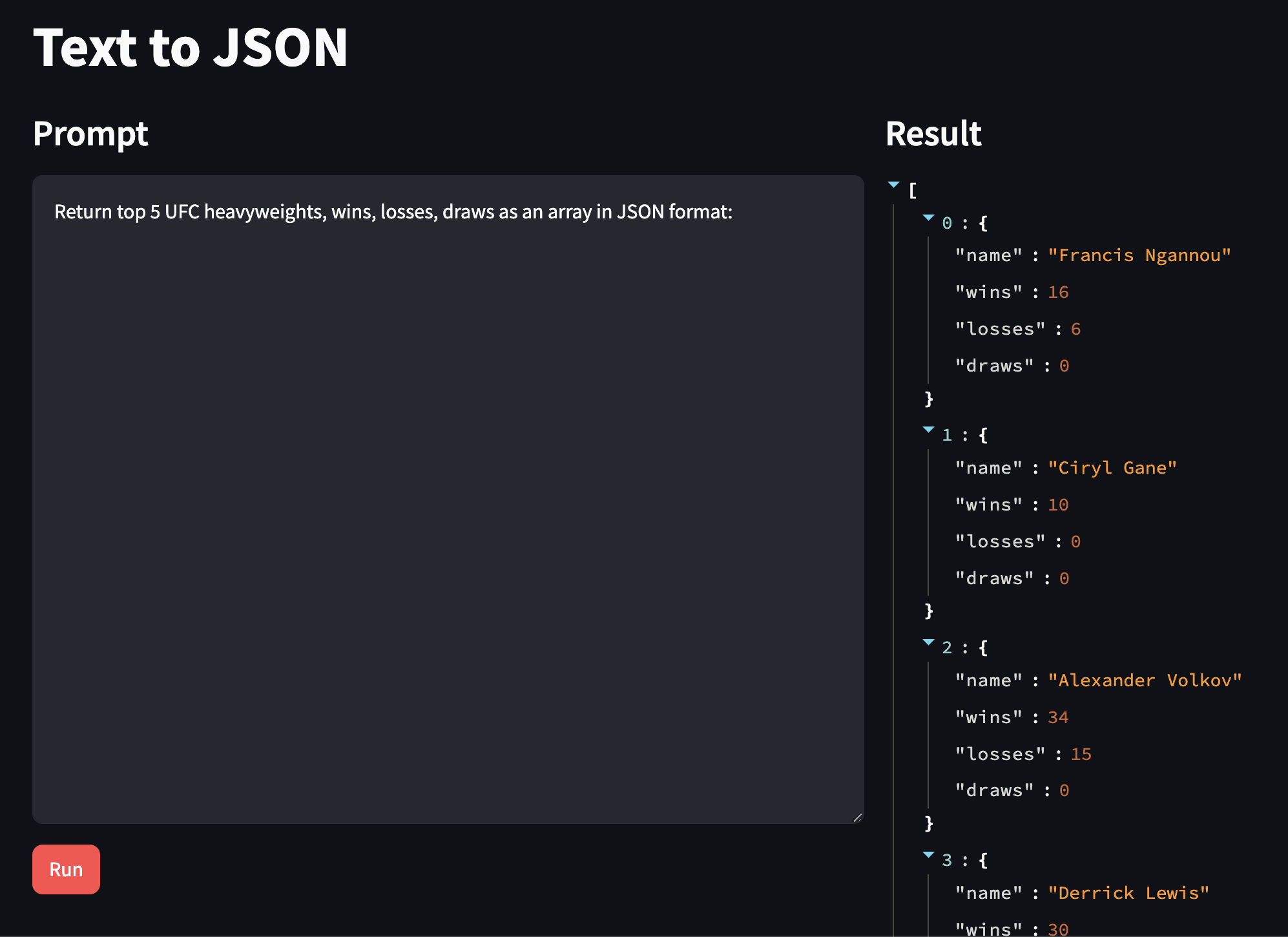This screenshot has height=937, width=1288.
Task: Click Lewis's wins value of 30
Action: 1059,929
